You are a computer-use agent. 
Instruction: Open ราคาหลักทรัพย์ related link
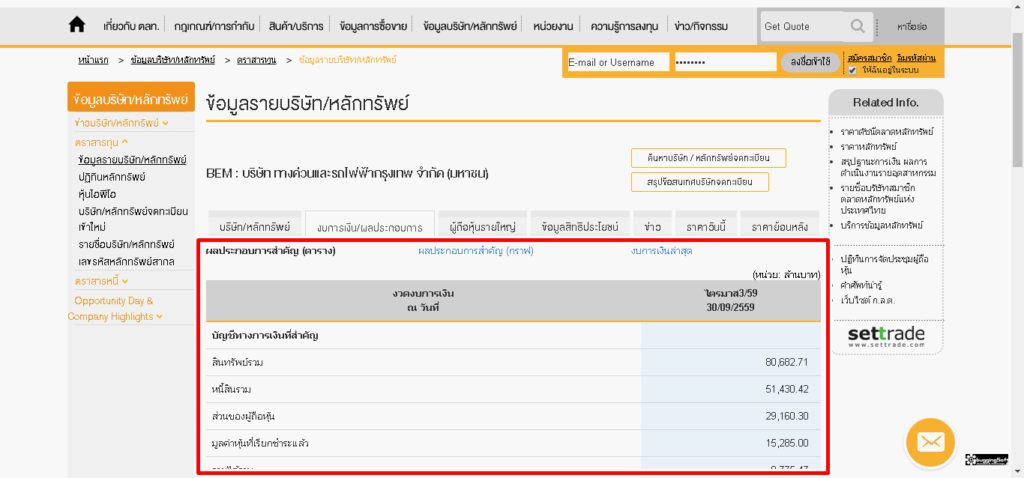[869, 146]
